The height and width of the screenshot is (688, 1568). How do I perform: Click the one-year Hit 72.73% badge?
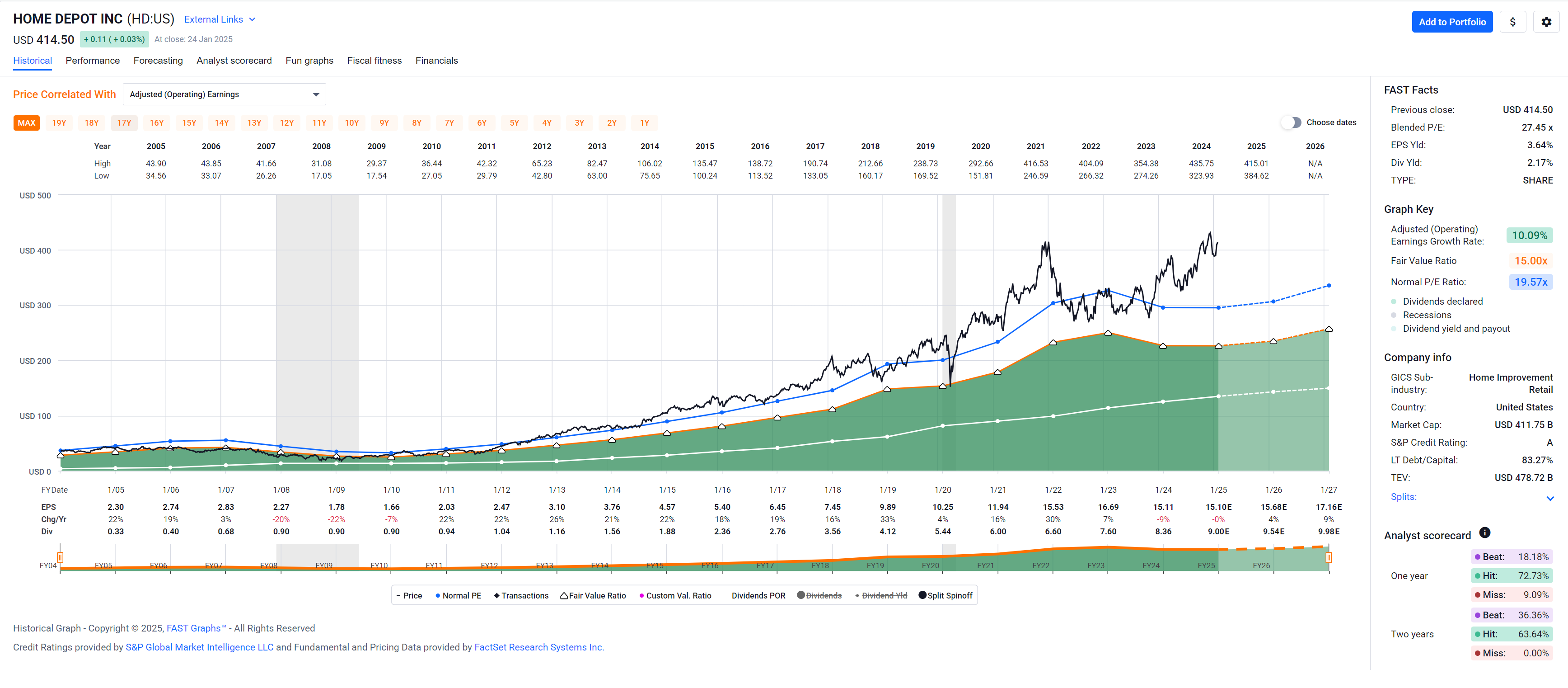click(1512, 576)
